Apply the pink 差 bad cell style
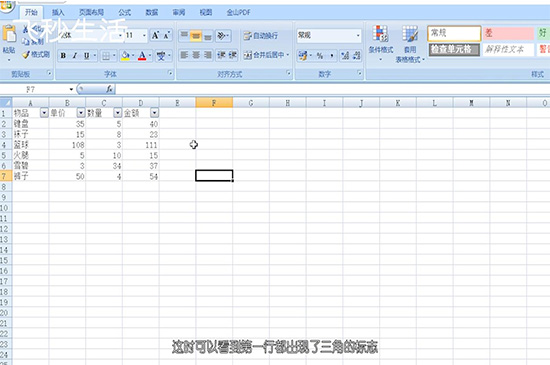Viewport: 550px width, 365px height. click(x=508, y=34)
